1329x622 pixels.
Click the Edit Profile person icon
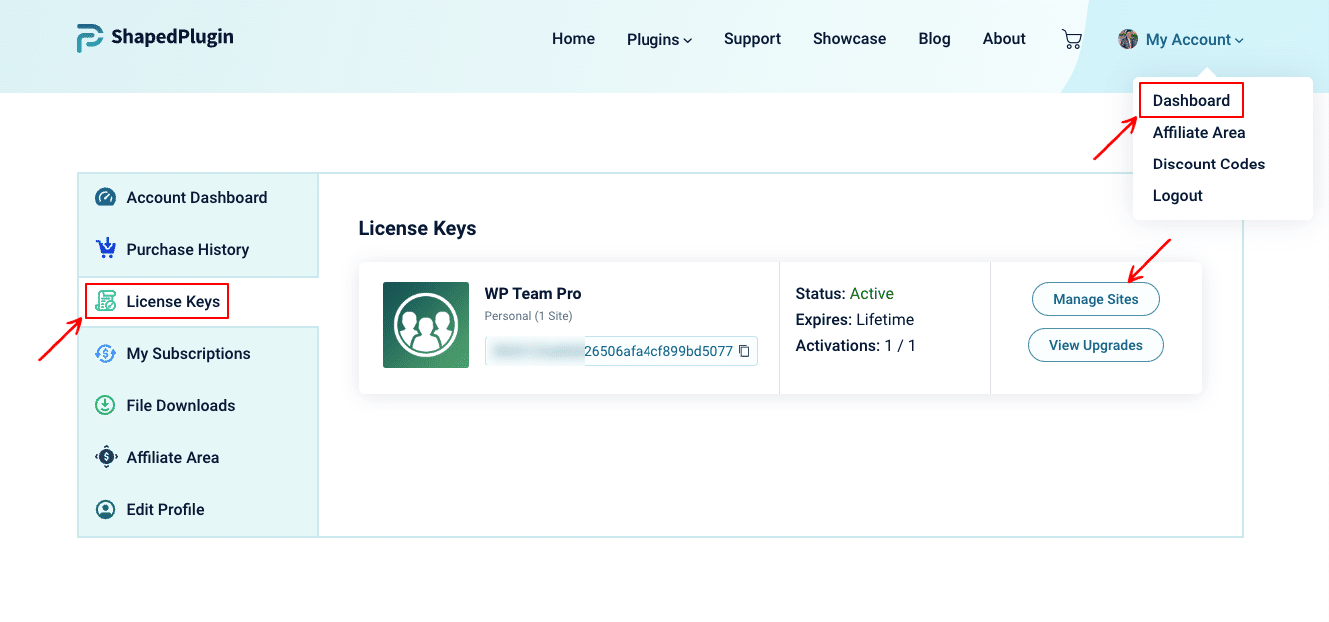(x=106, y=509)
